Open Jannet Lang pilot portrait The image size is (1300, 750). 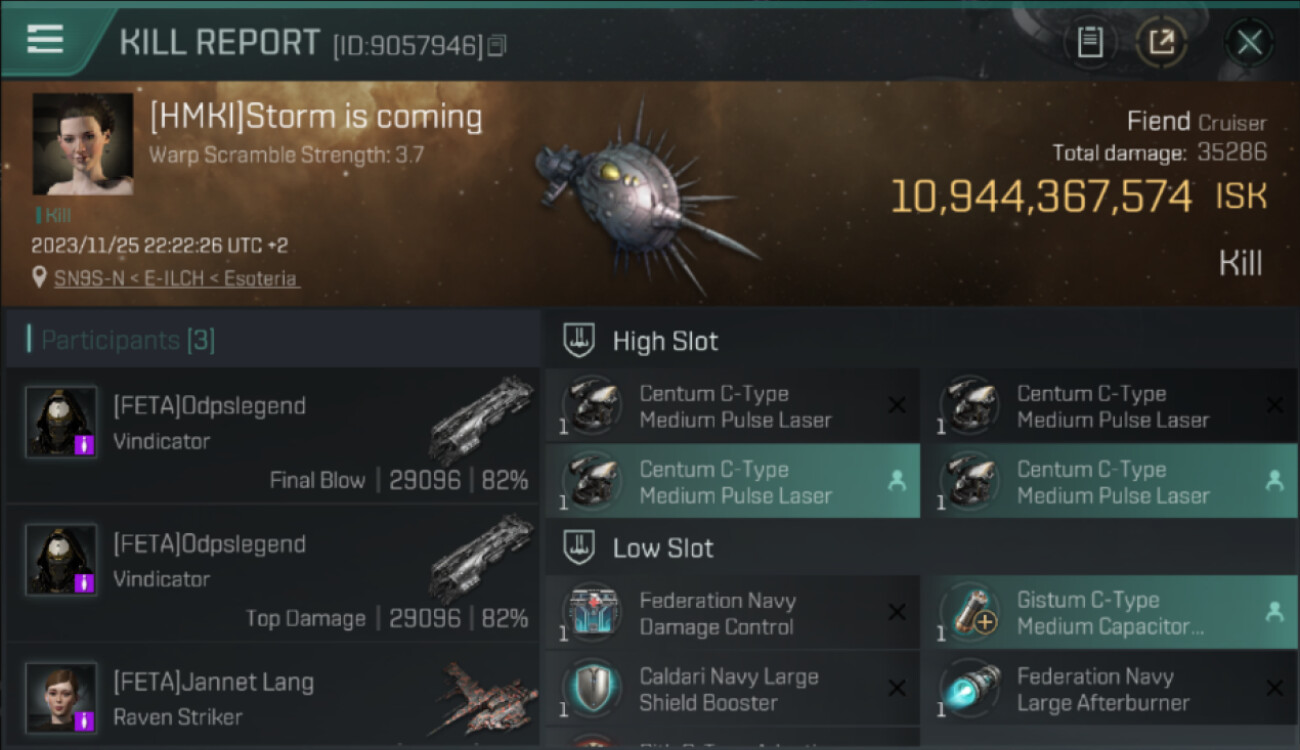(x=61, y=698)
